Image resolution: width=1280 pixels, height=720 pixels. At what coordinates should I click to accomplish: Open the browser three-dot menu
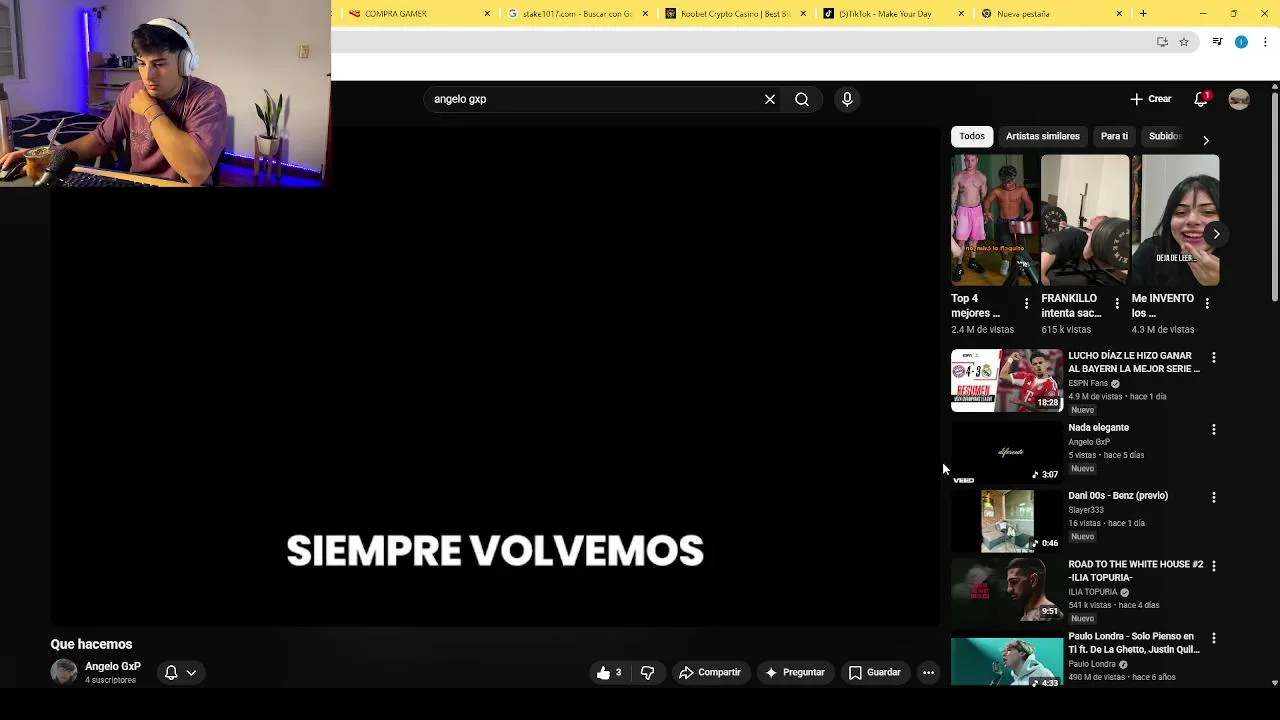click(x=1265, y=42)
